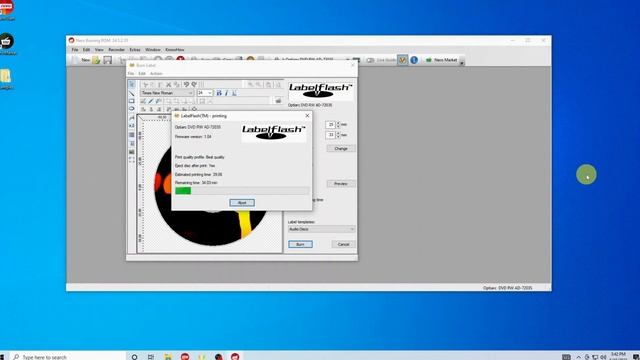Screen dimensions: 640x360
Task: Click the upper mm value field
Action: click(331, 124)
